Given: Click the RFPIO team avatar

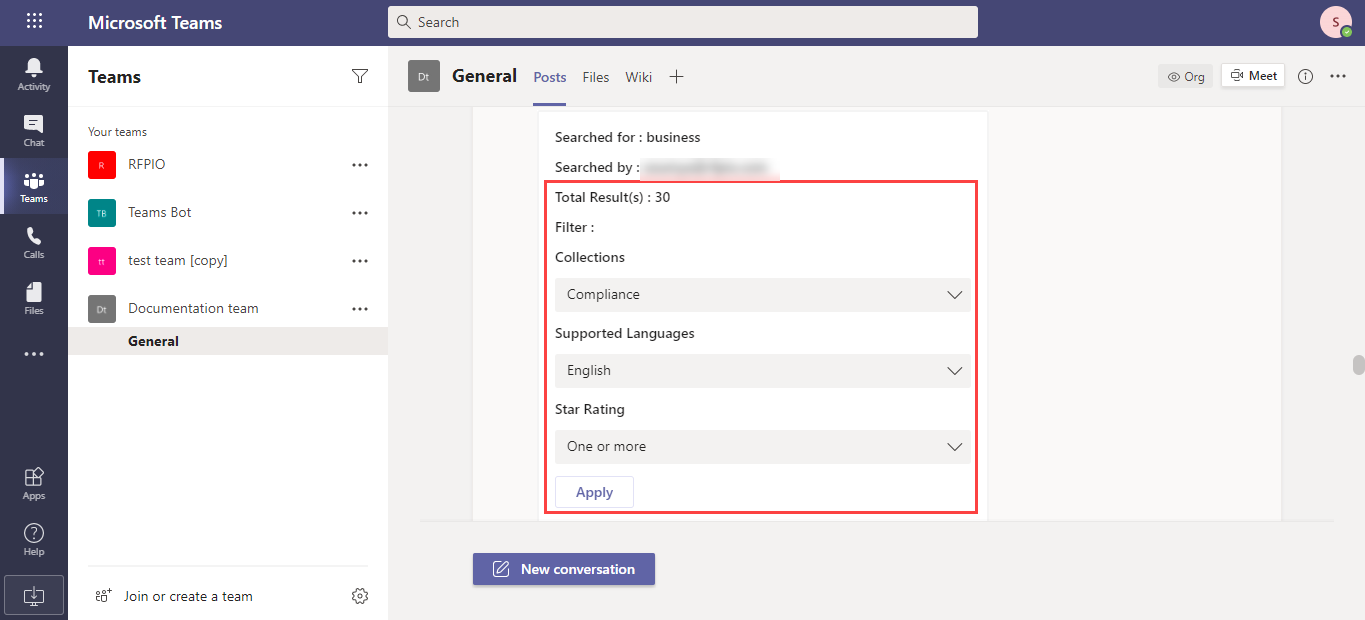Looking at the screenshot, I should (x=102, y=165).
